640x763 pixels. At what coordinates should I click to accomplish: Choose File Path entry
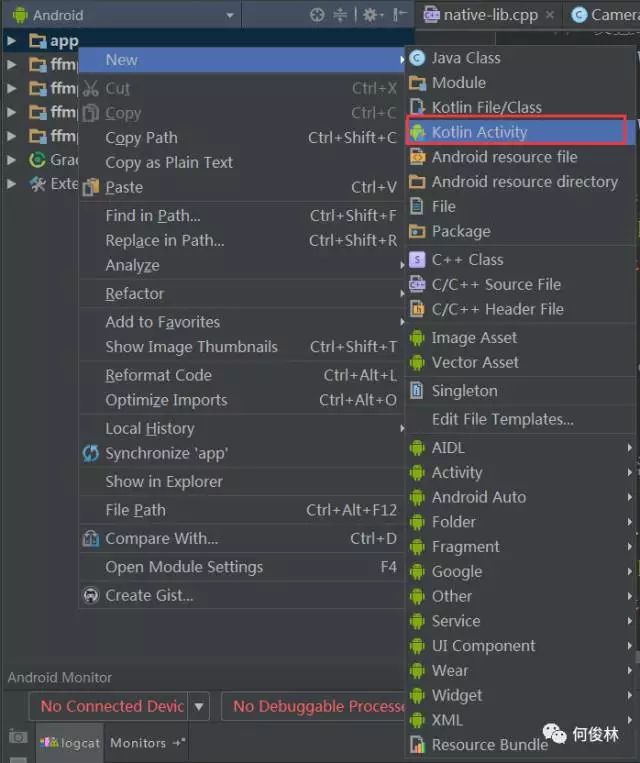[x=242, y=510]
